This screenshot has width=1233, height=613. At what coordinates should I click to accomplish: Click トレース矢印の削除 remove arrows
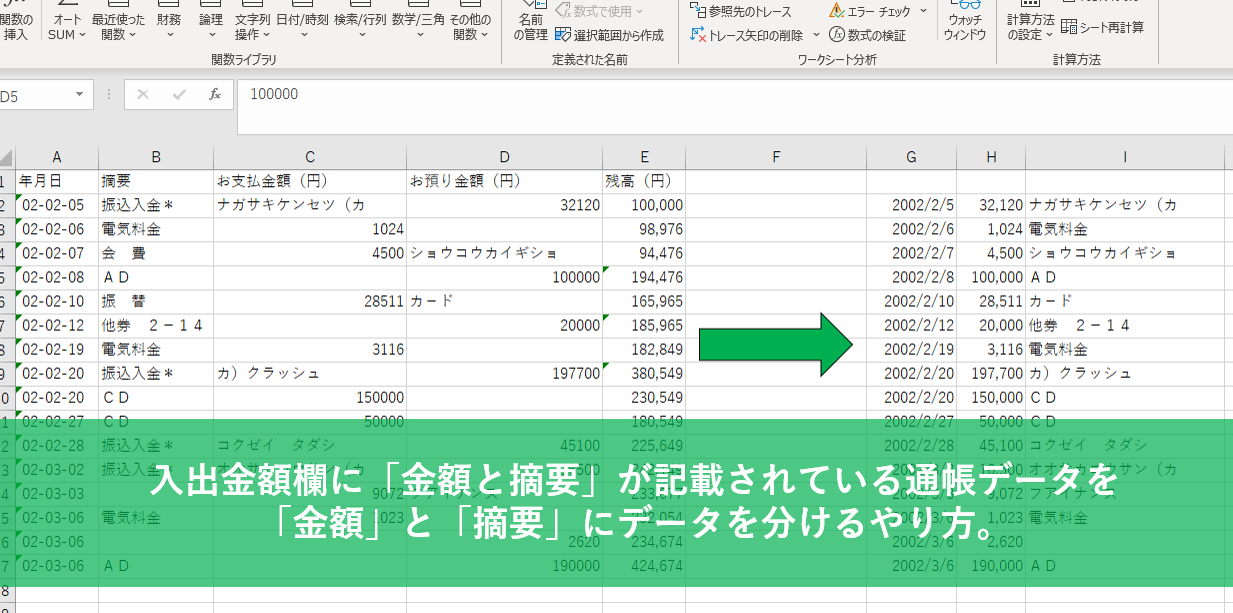pyautogui.click(x=746, y=35)
